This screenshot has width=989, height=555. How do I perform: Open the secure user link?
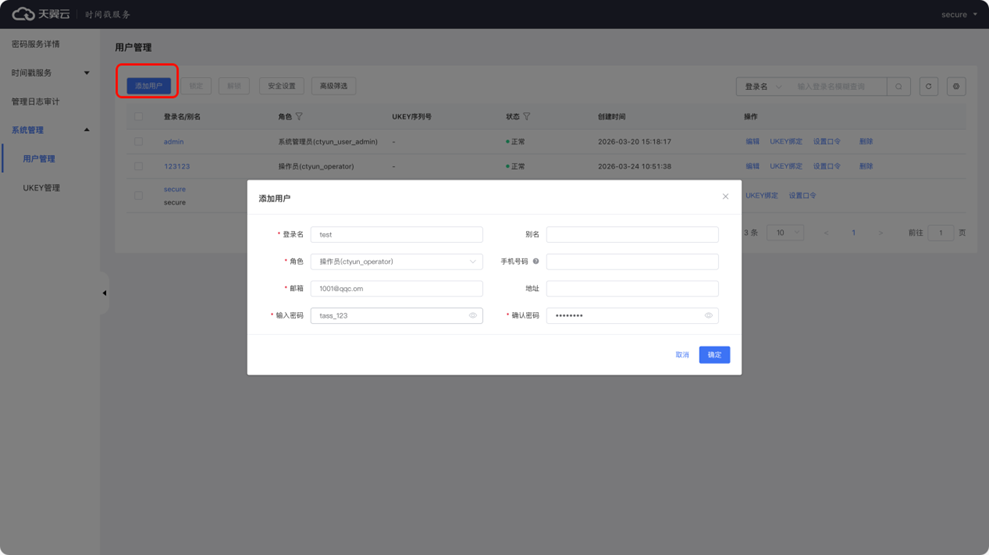[x=175, y=189]
